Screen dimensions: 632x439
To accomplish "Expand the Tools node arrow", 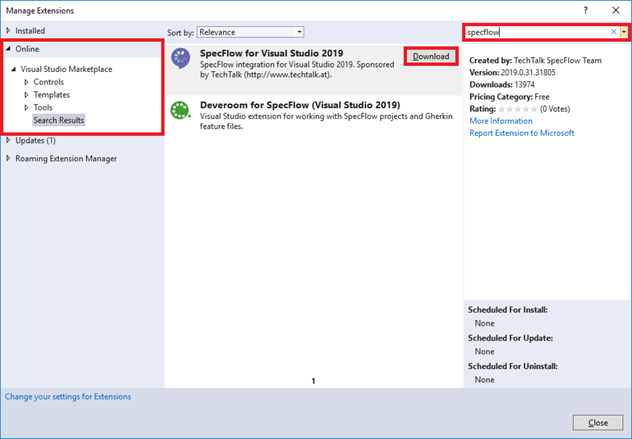I will tap(26, 108).
